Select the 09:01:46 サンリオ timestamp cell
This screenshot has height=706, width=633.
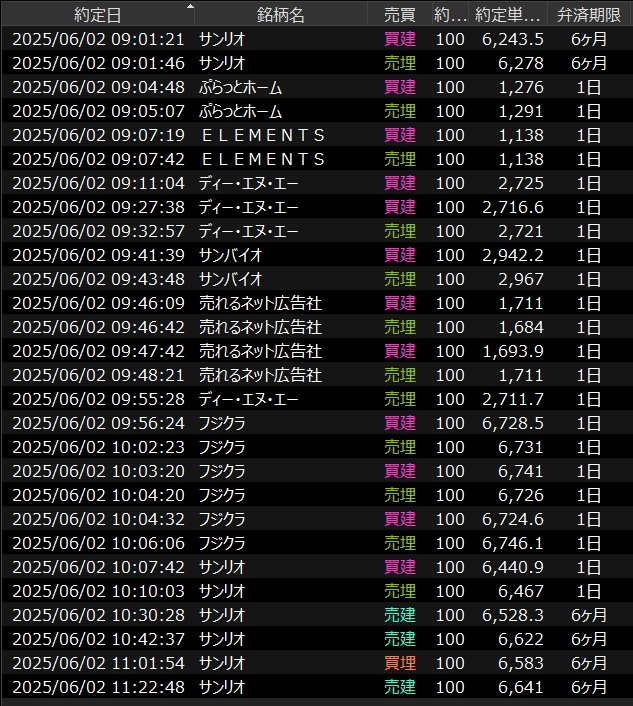(98, 63)
